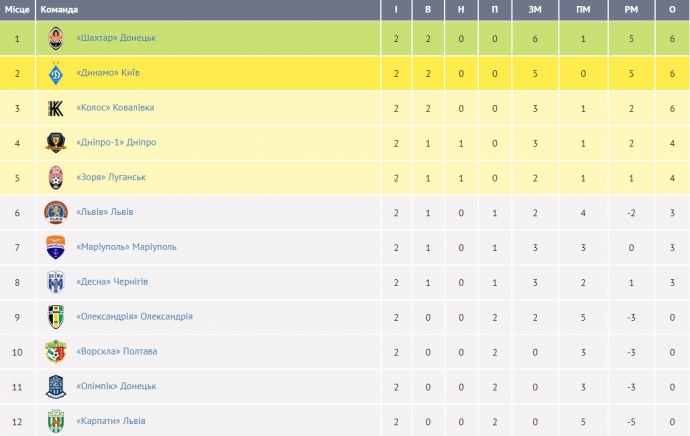Click the Zorya Luhansk club logo
This screenshot has height=436, width=690.
coord(56,177)
